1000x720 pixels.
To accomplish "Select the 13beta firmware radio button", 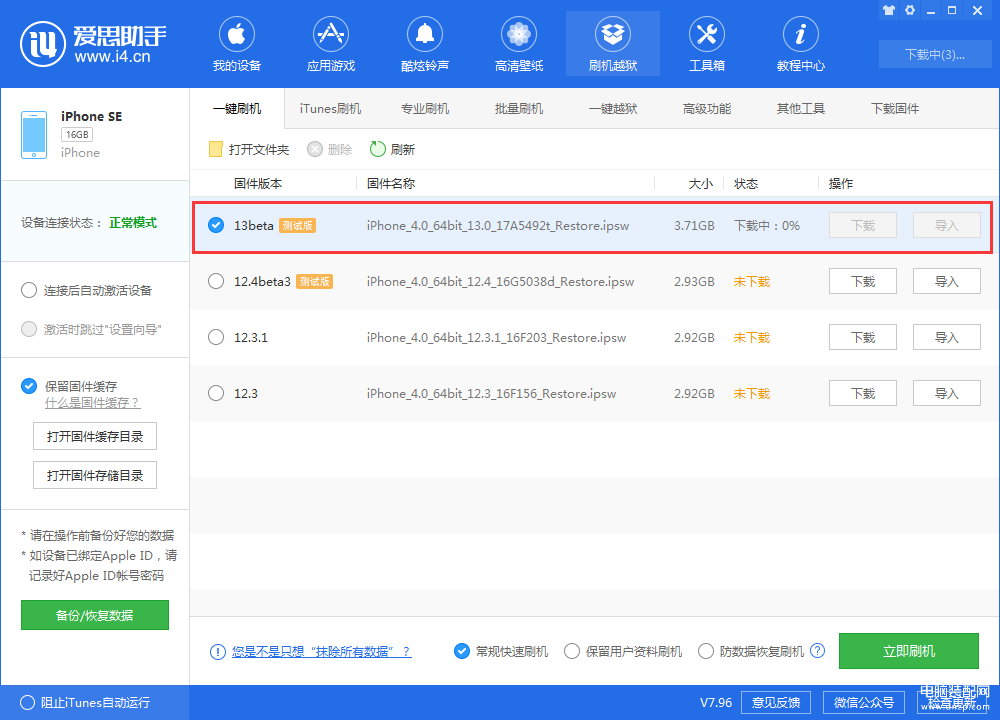I will coord(216,225).
